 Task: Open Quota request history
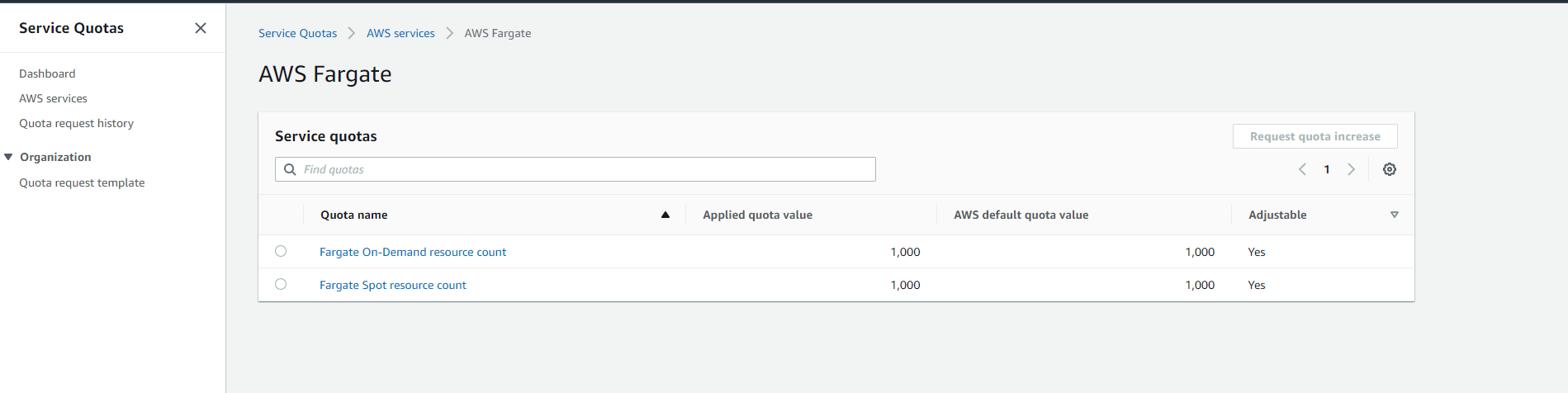pyautogui.click(x=76, y=123)
